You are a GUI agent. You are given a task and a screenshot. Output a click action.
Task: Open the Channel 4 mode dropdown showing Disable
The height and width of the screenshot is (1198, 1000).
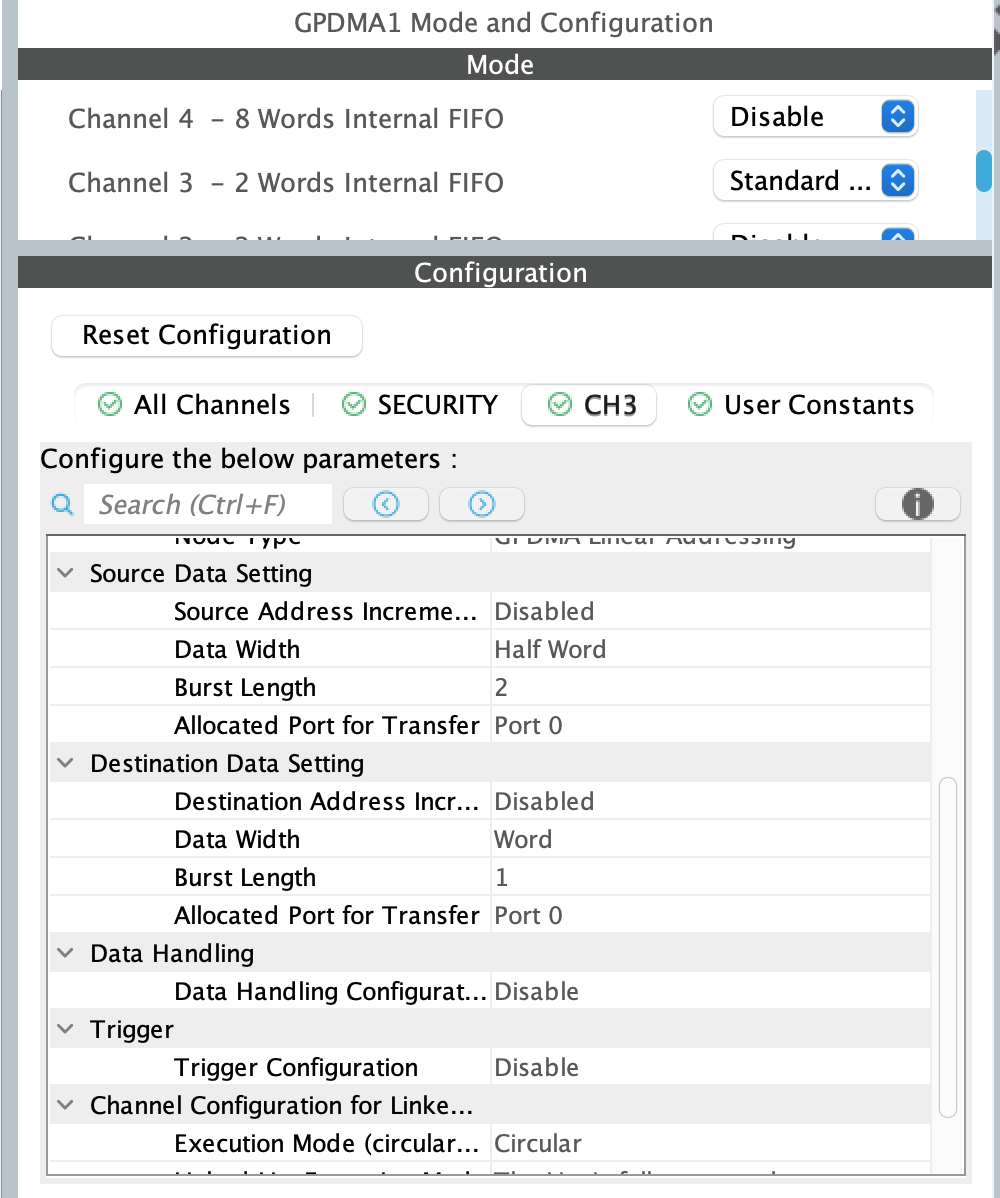coord(815,116)
